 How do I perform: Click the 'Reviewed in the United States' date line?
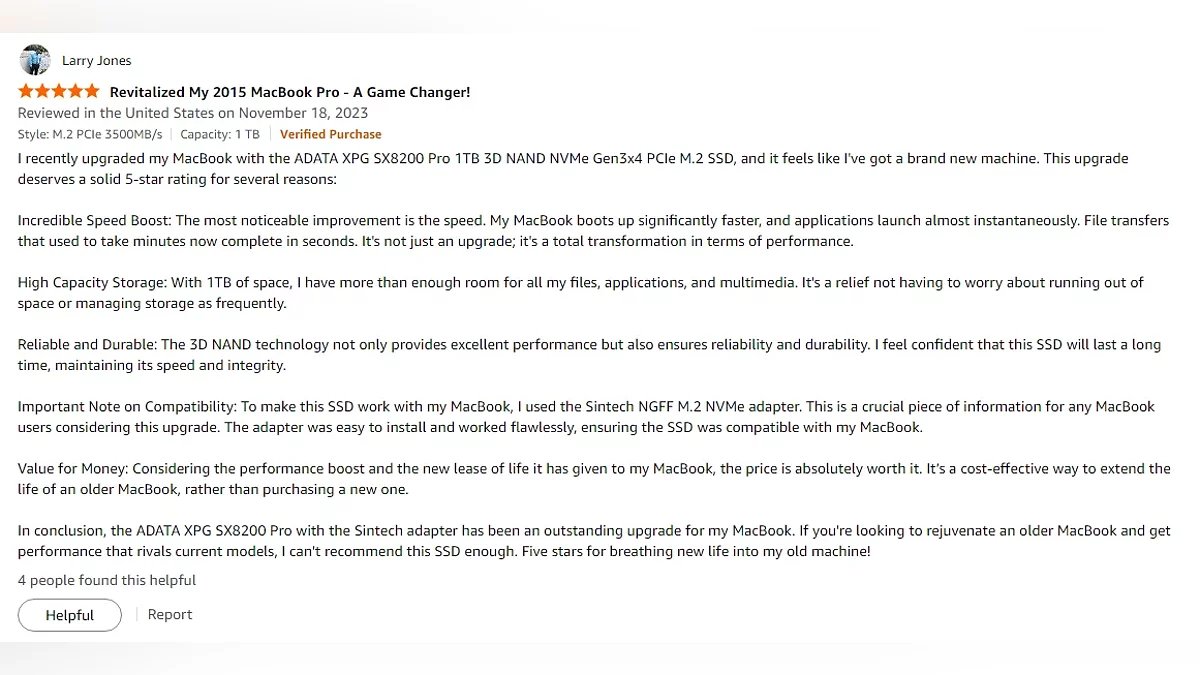pos(193,113)
